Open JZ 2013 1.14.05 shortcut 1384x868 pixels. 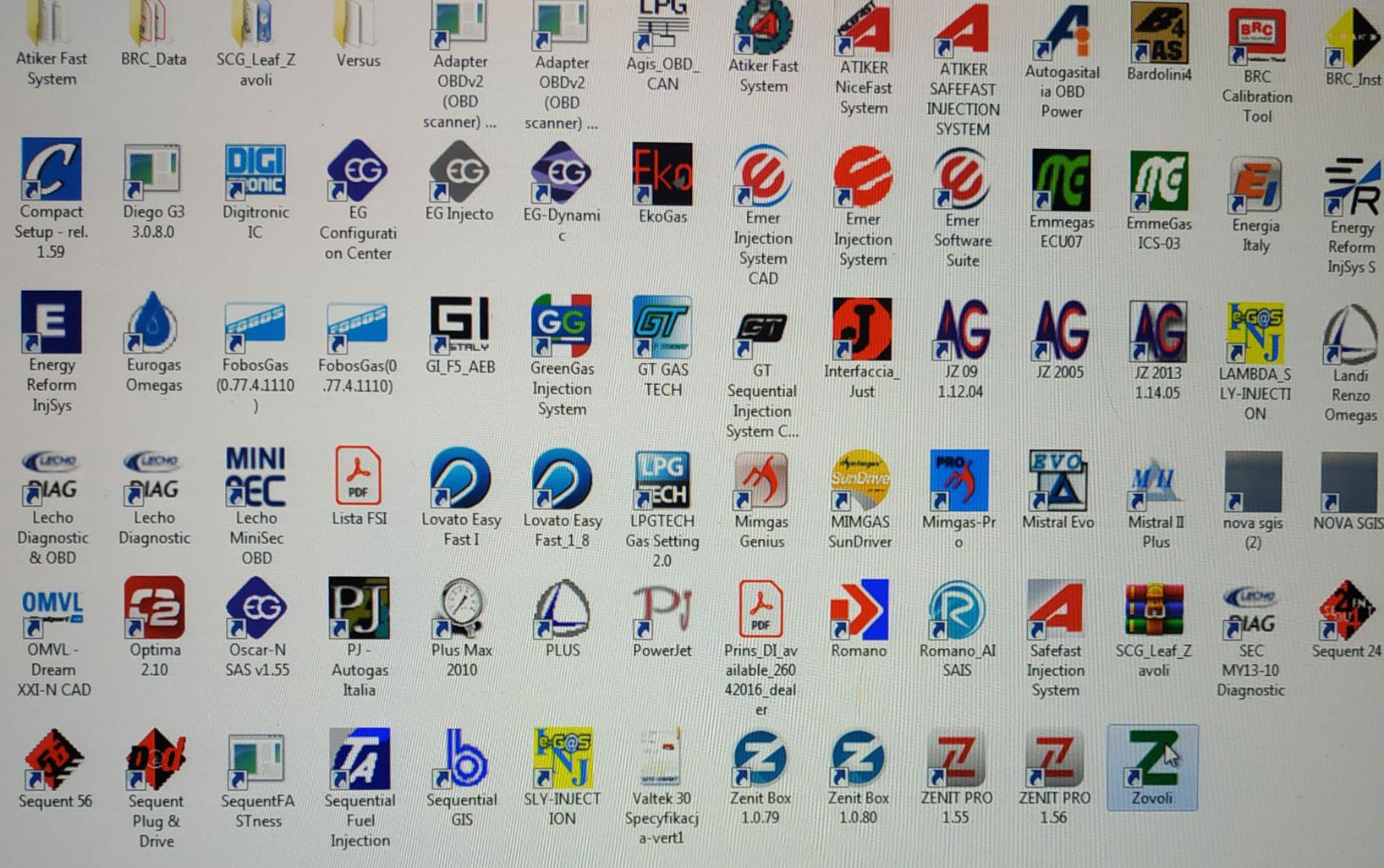[x=1157, y=350]
